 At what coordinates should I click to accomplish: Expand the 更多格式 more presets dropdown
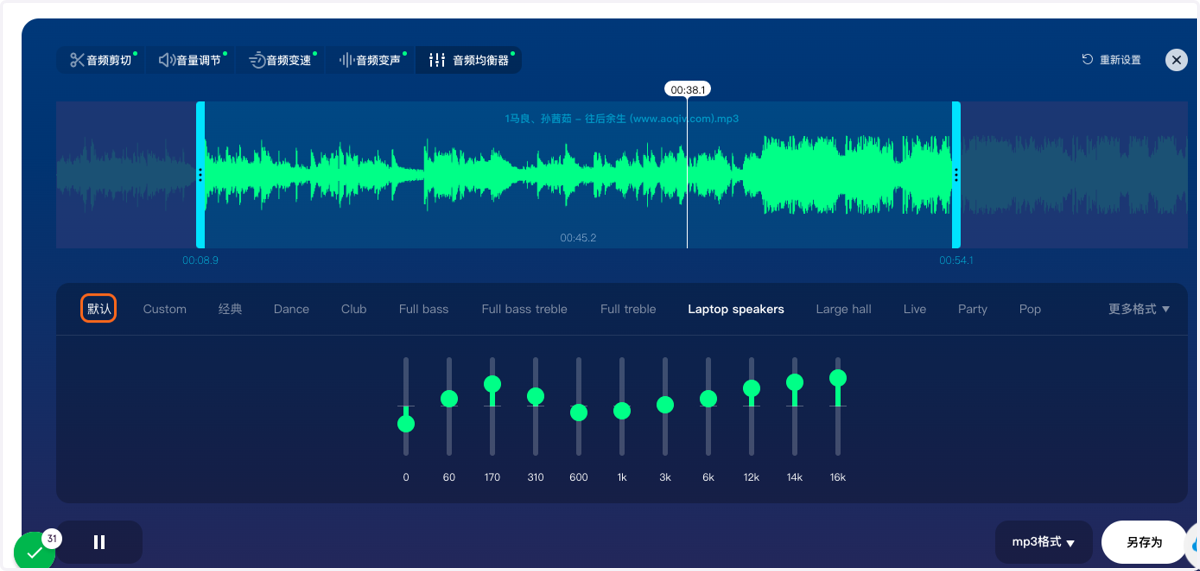click(1139, 309)
